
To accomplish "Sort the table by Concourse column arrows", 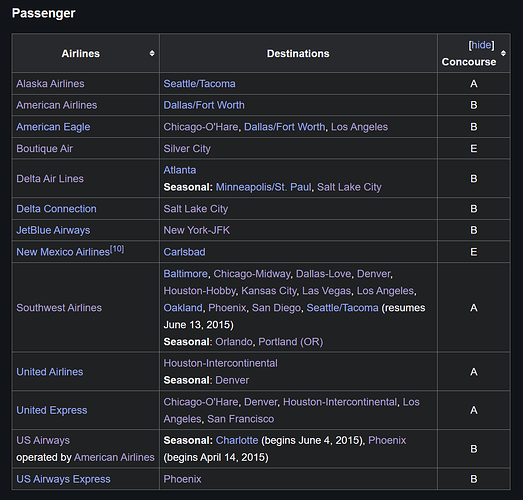I will tap(503, 53).
